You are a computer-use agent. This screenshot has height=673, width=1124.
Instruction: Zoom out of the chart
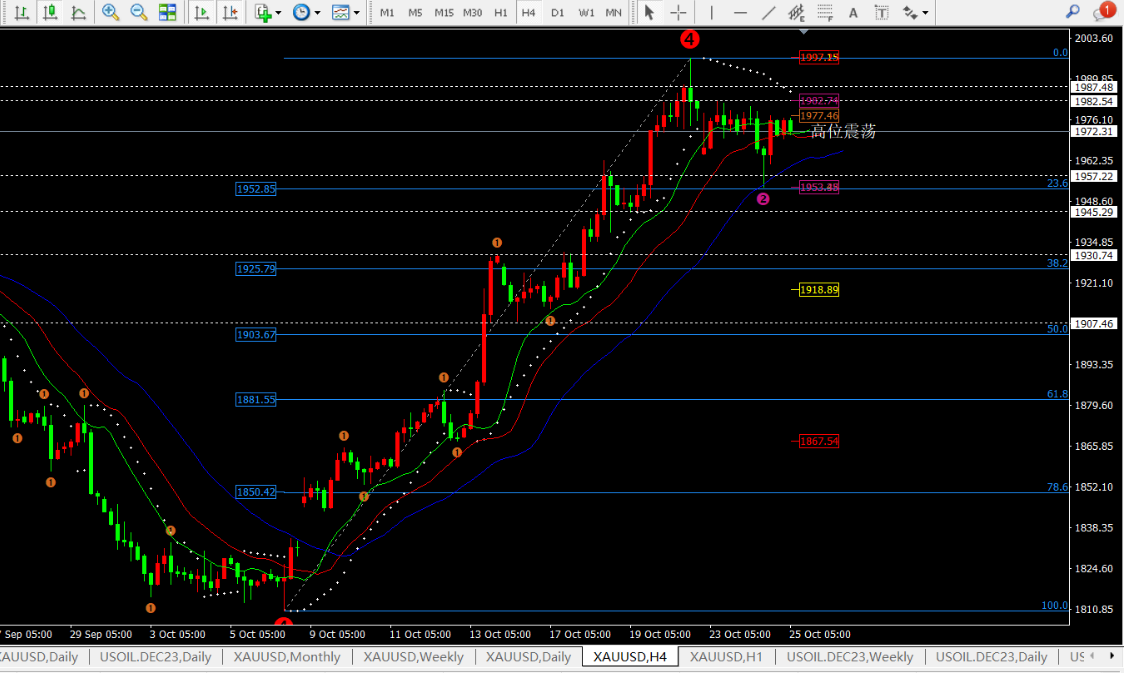click(139, 12)
